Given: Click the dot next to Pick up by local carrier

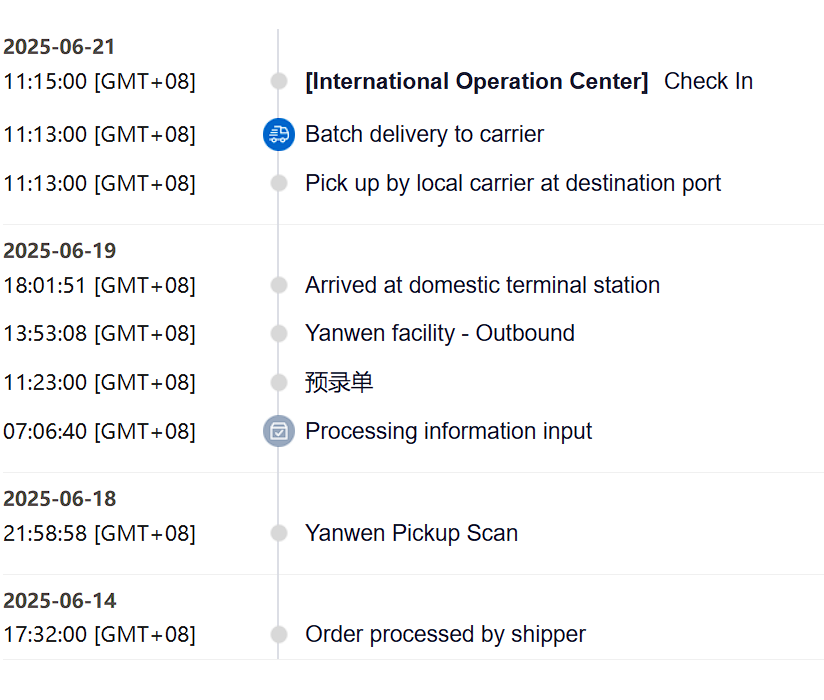Looking at the screenshot, I should (x=279, y=183).
